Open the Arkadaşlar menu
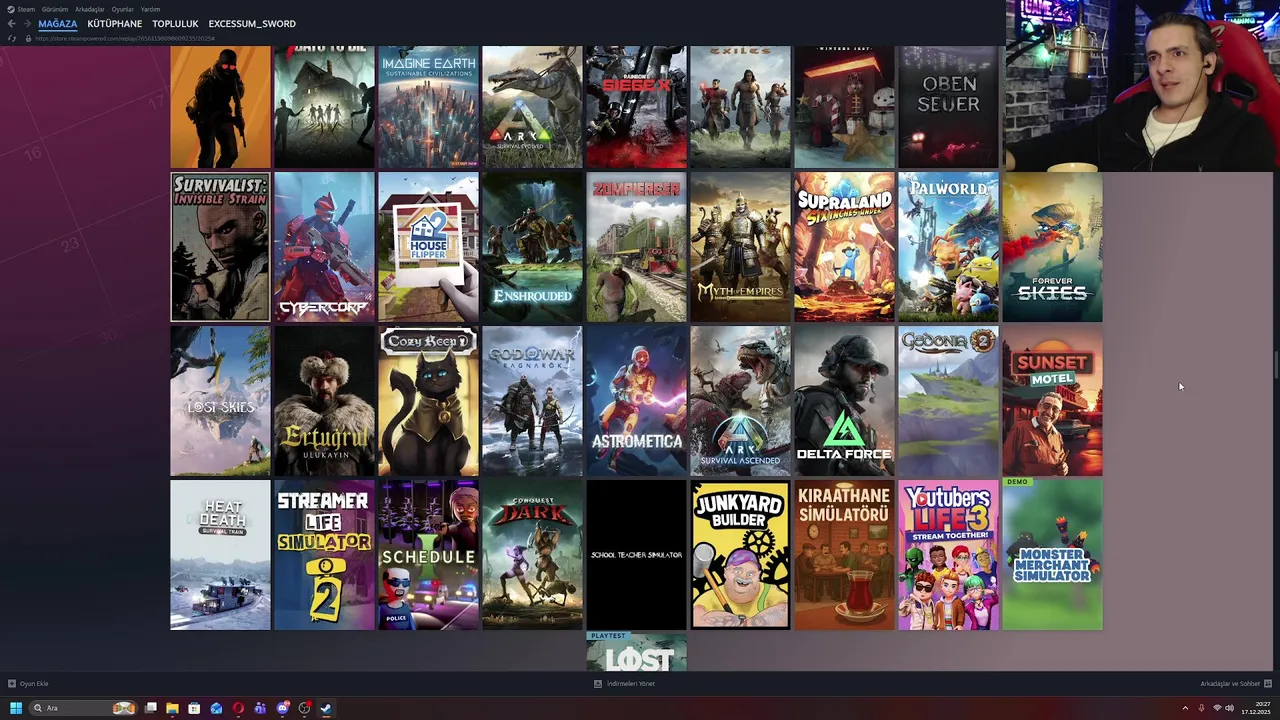This screenshot has height=720, width=1280. tap(90, 9)
